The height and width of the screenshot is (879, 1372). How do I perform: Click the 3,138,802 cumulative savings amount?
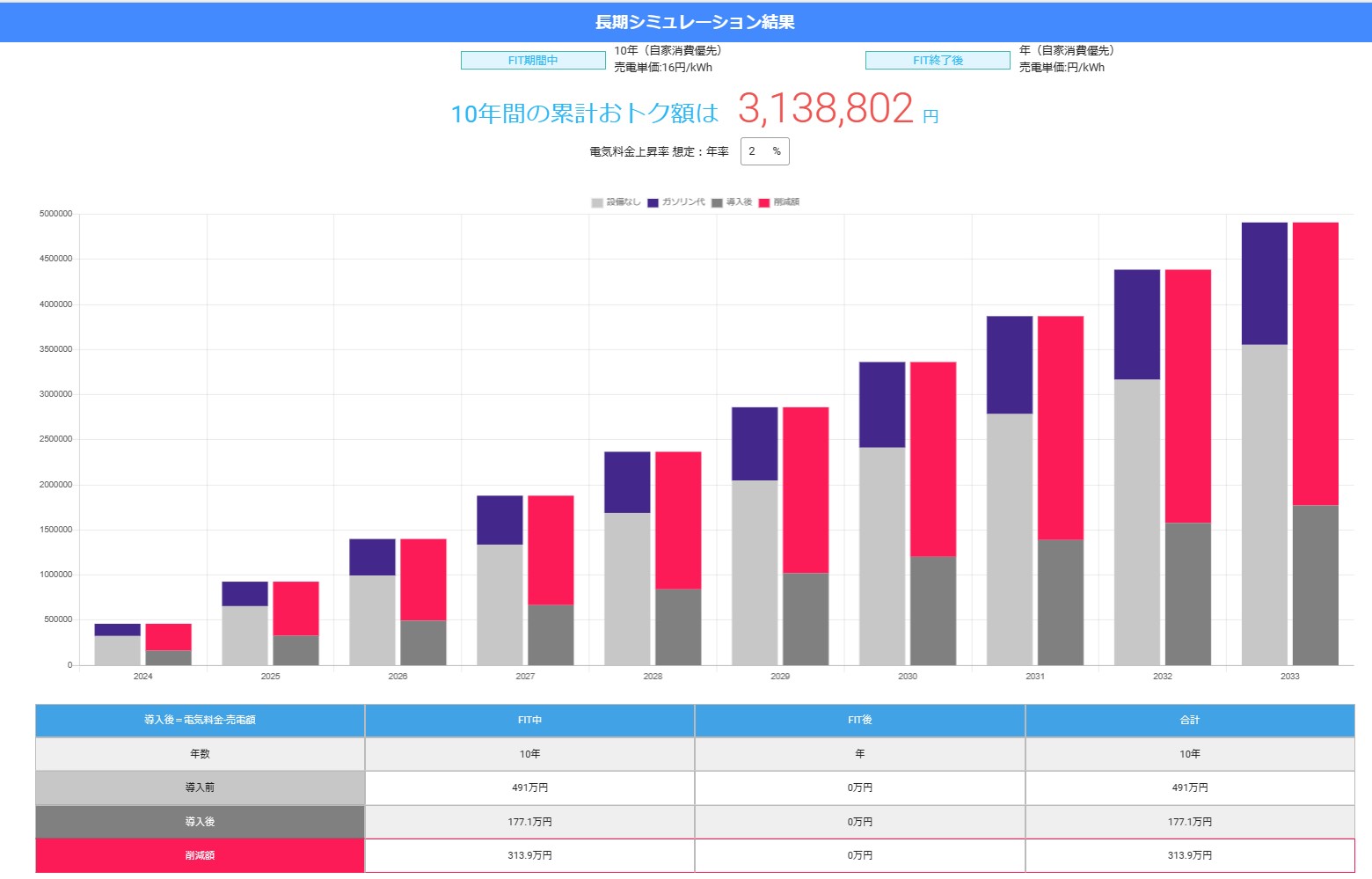pos(826,108)
